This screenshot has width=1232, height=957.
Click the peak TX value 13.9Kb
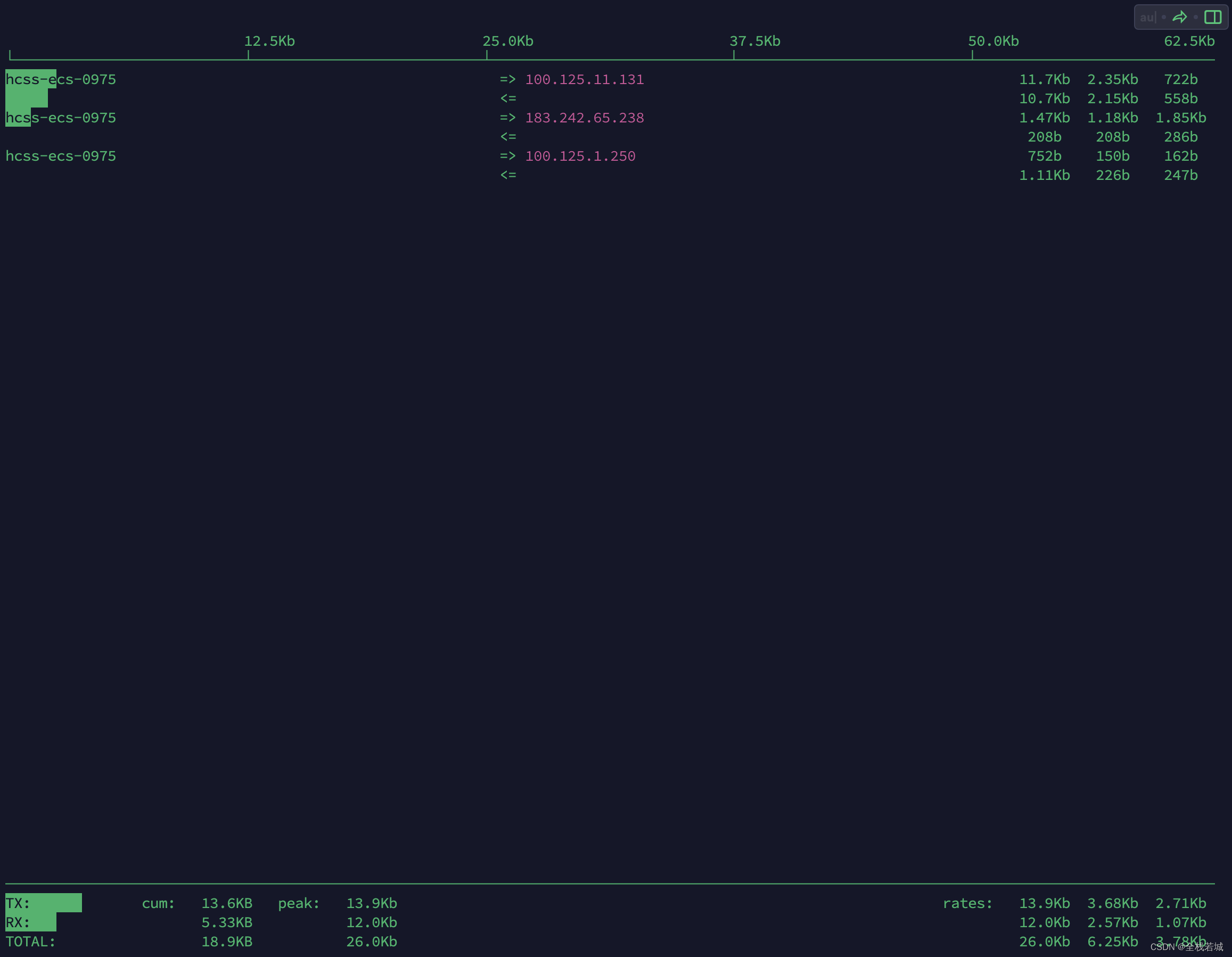coord(372,903)
